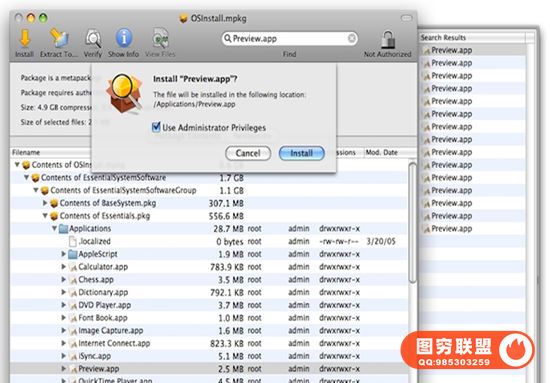
Task: Click the Essentials.pkg package icon
Action: tap(54, 216)
